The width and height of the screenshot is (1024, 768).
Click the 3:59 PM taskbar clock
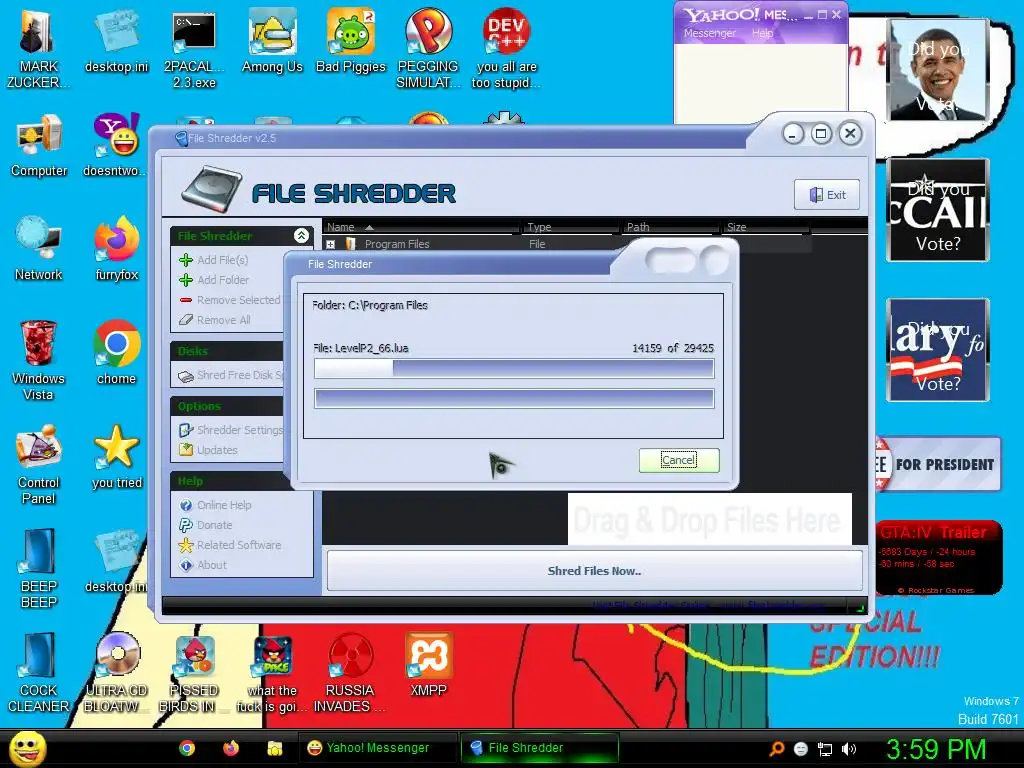click(x=936, y=749)
